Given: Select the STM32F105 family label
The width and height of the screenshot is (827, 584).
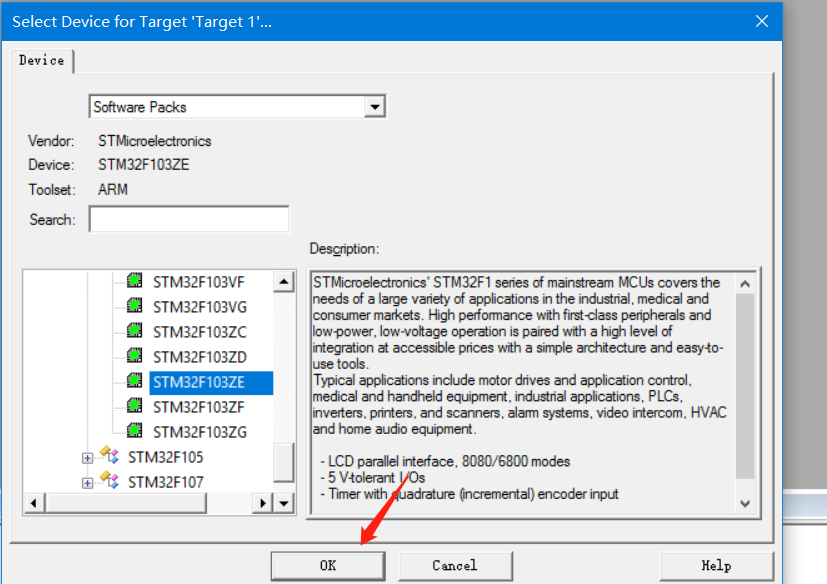Looking at the screenshot, I should tap(166, 457).
